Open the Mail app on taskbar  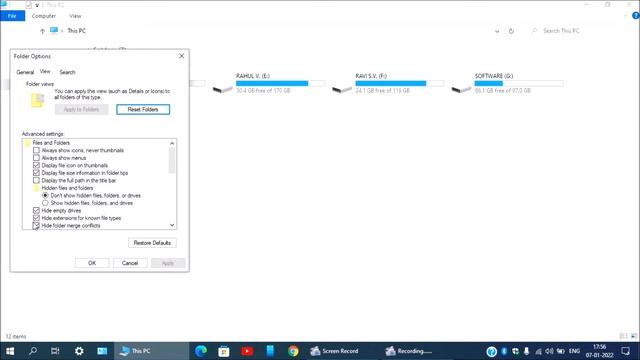click(x=102, y=351)
